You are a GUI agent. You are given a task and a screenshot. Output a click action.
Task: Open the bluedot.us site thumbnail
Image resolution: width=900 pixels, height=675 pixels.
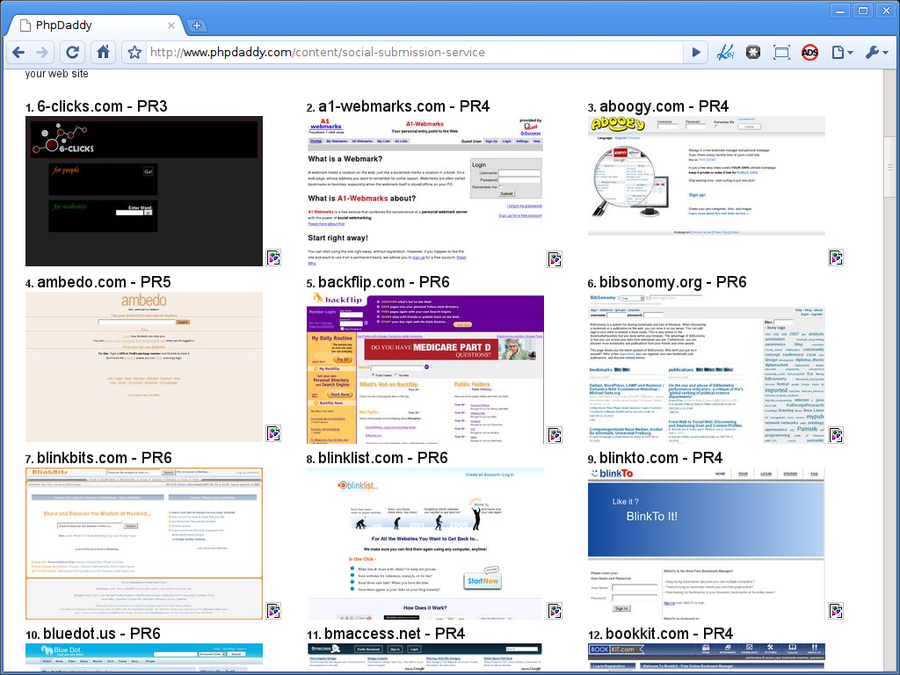coord(144,657)
